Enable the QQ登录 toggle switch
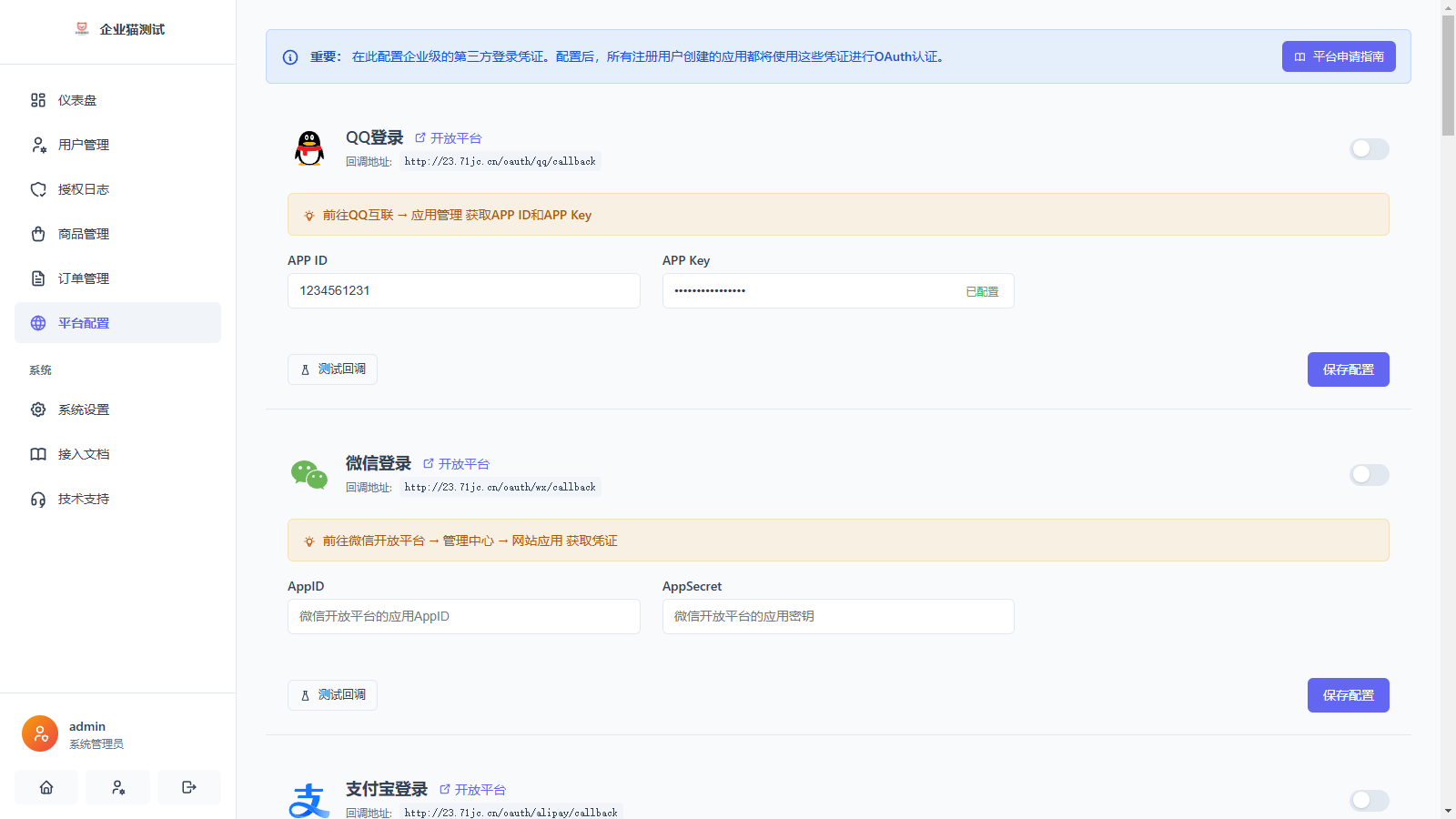This screenshot has width=1456, height=819. [1369, 148]
